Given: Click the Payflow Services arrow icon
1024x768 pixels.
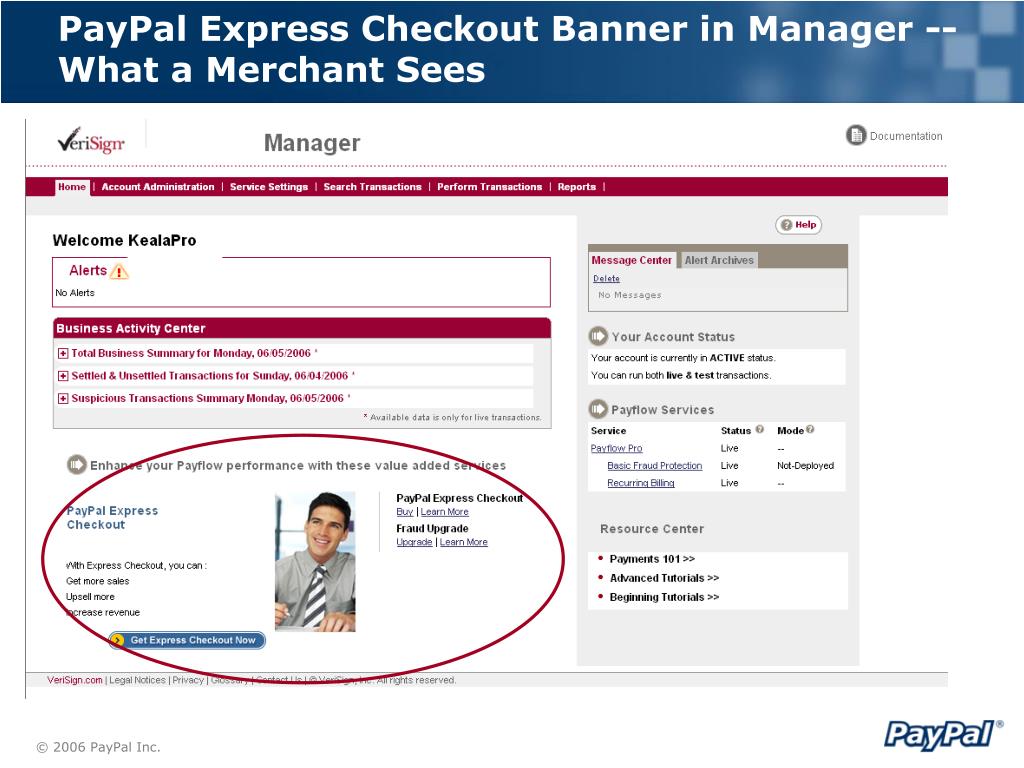Looking at the screenshot, I should coord(598,409).
